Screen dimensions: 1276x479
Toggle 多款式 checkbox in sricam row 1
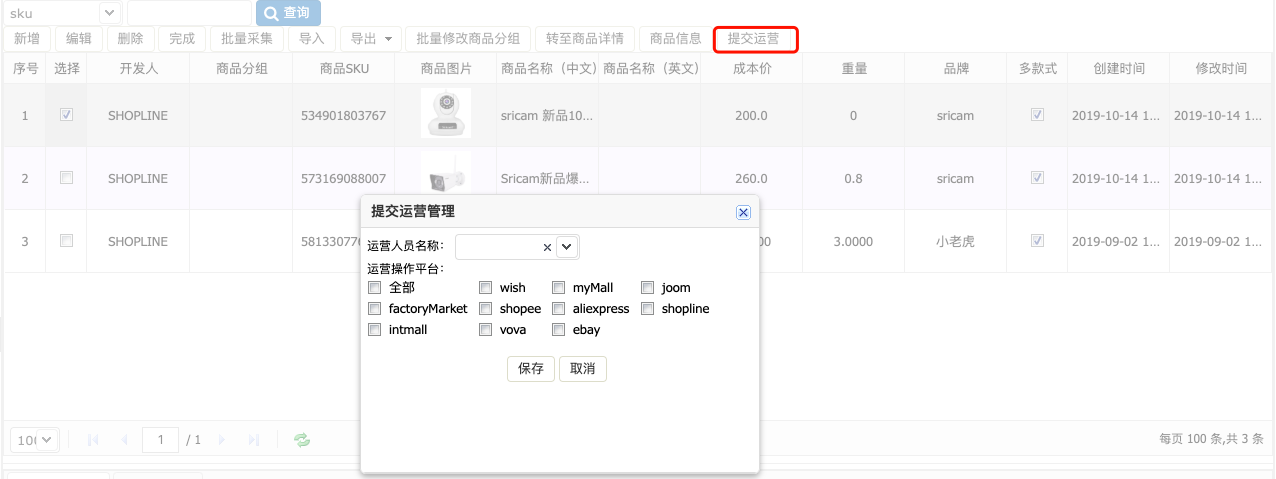(1038, 115)
